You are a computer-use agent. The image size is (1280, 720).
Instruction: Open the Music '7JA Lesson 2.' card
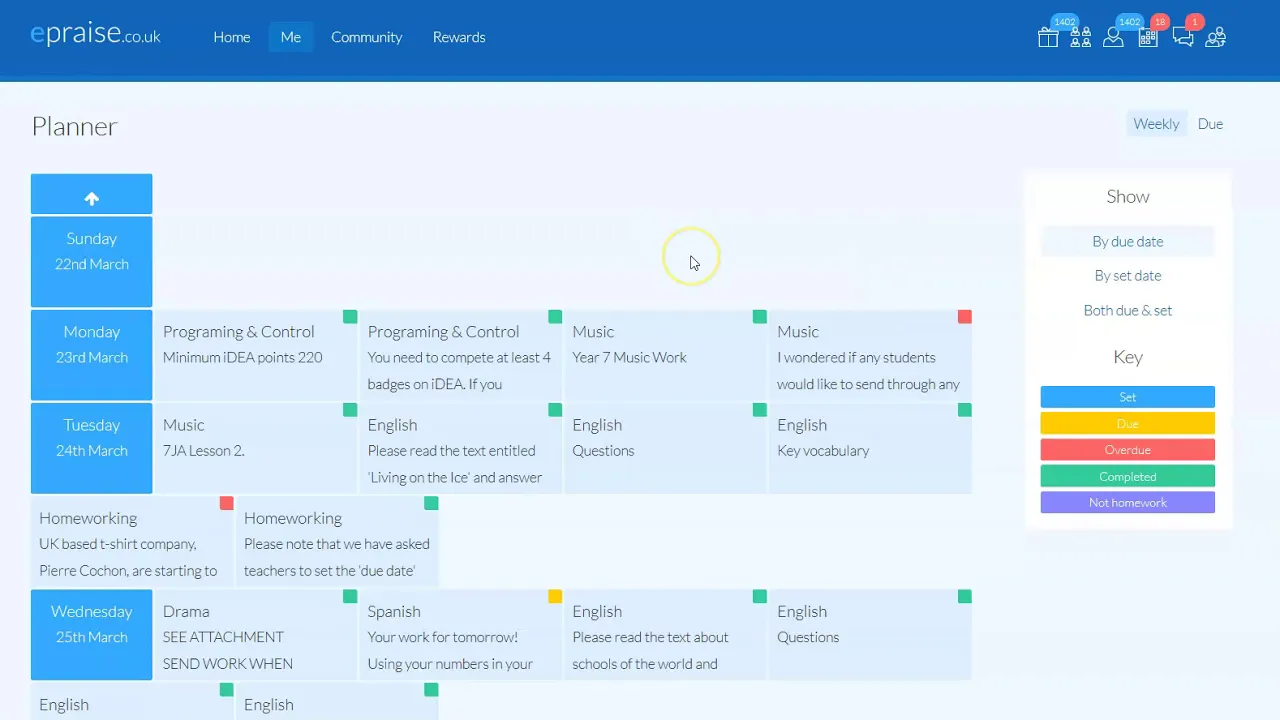(256, 448)
